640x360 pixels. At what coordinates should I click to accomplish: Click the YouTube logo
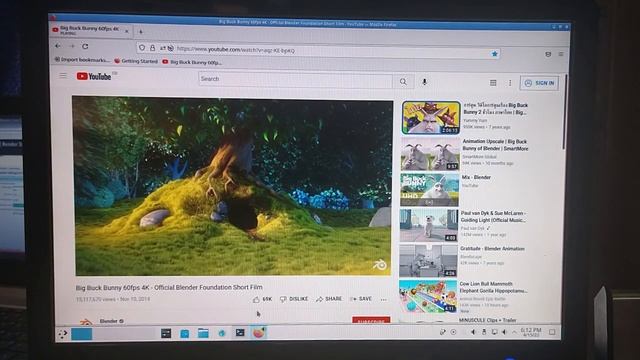(94, 76)
